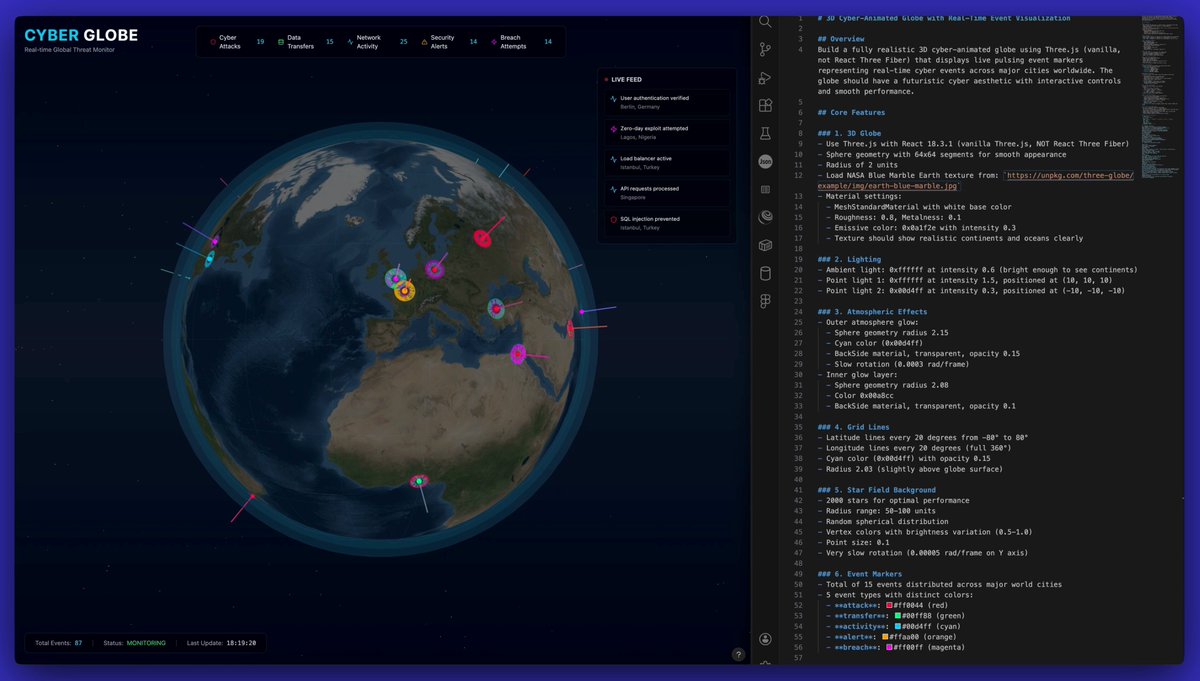Click the question mark help button
This screenshot has height=681, width=1200.
click(x=738, y=655)
